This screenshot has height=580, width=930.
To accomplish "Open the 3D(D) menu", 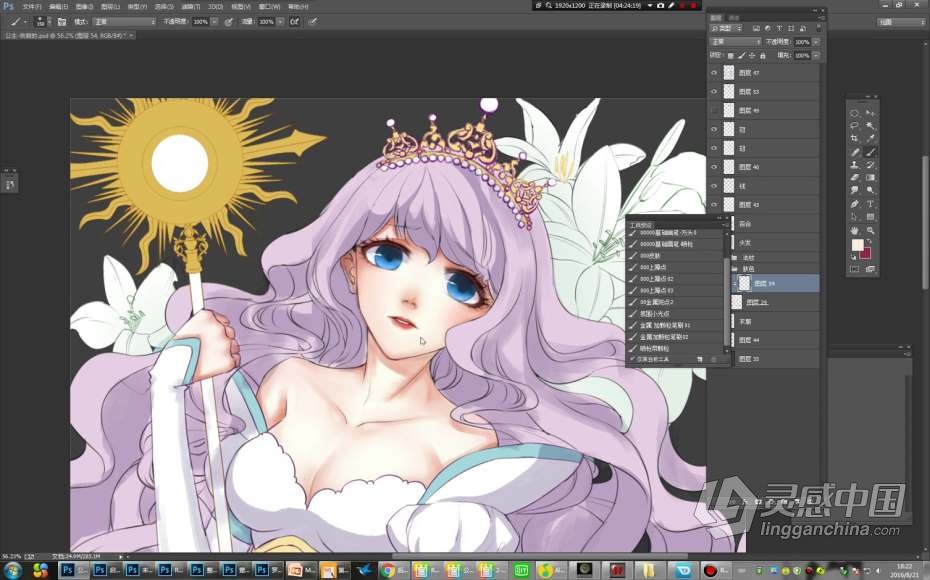I will 216,7.
